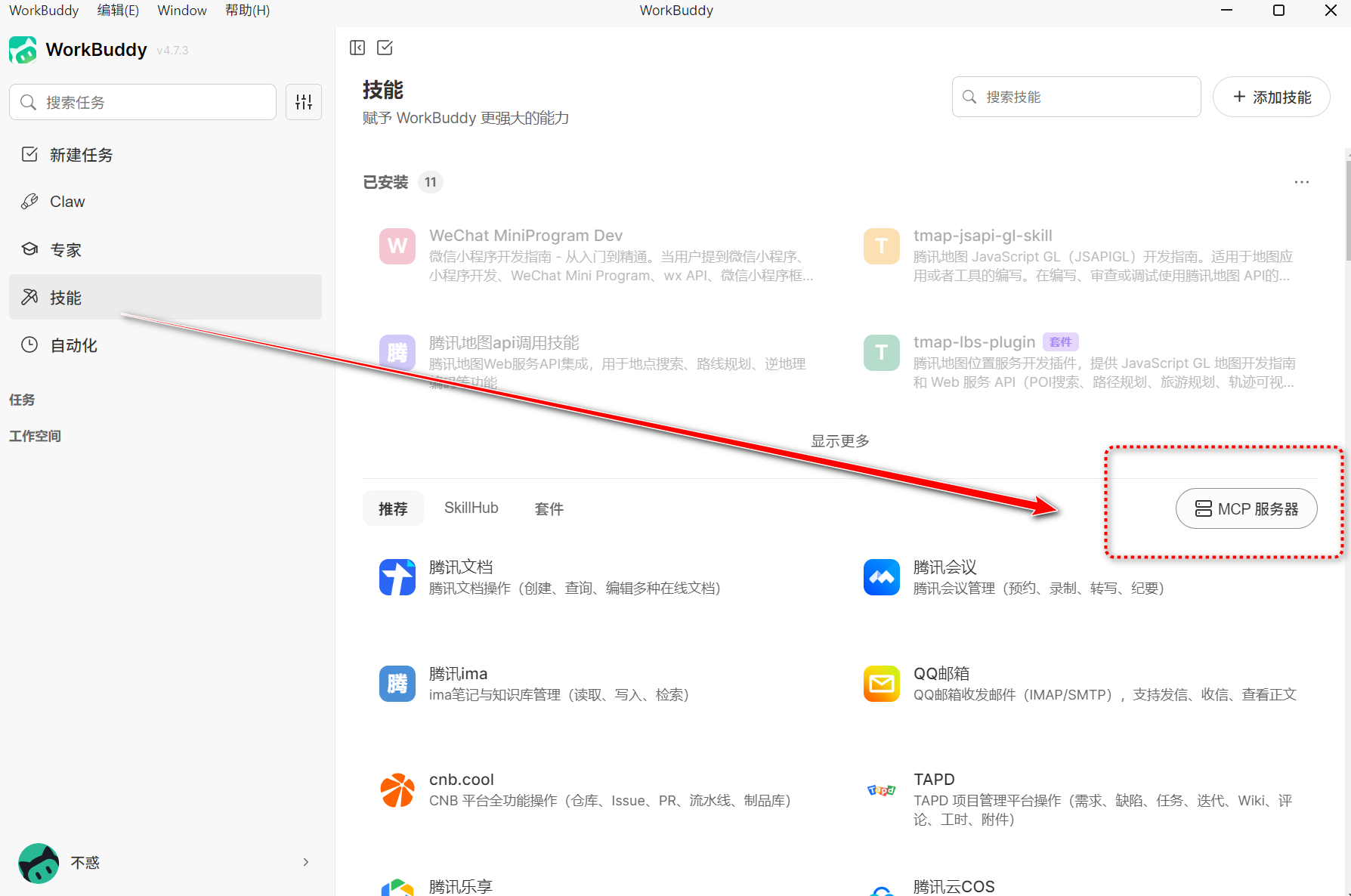Image resolution: width=1351 pixels, height=896 pixels.
Task: Click the tmap-lbs-plugin icon
Action: pos(882,353)
